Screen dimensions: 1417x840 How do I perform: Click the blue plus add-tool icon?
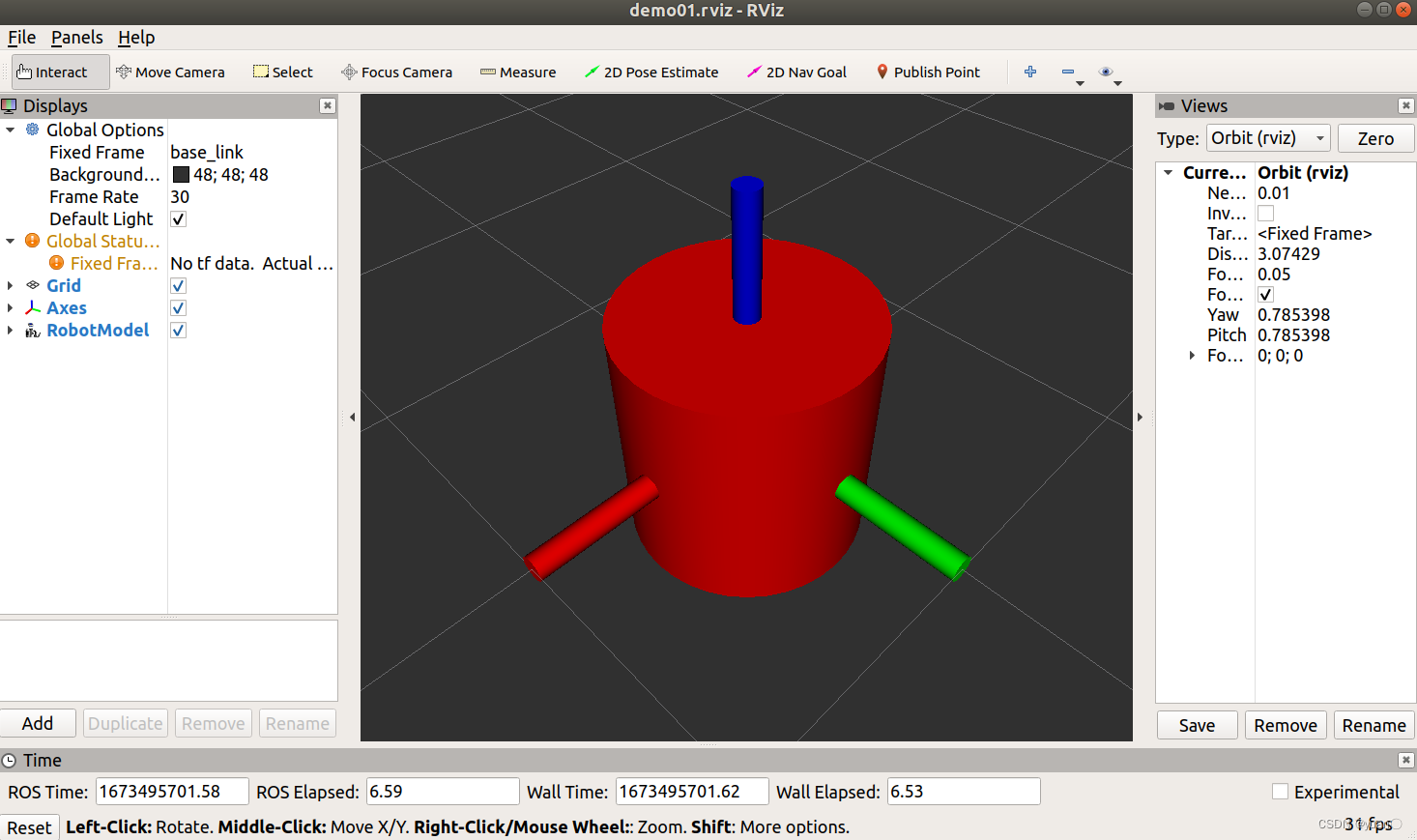(x=1030, y=72)
